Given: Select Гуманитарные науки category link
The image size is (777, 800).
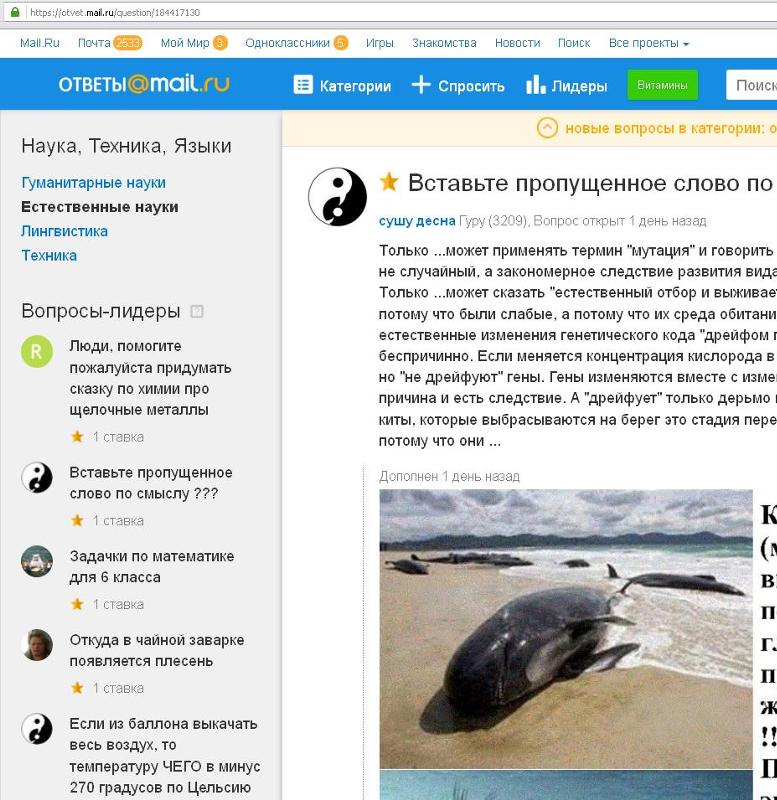Looking at the screenshot, I should (x=93, y=183).
